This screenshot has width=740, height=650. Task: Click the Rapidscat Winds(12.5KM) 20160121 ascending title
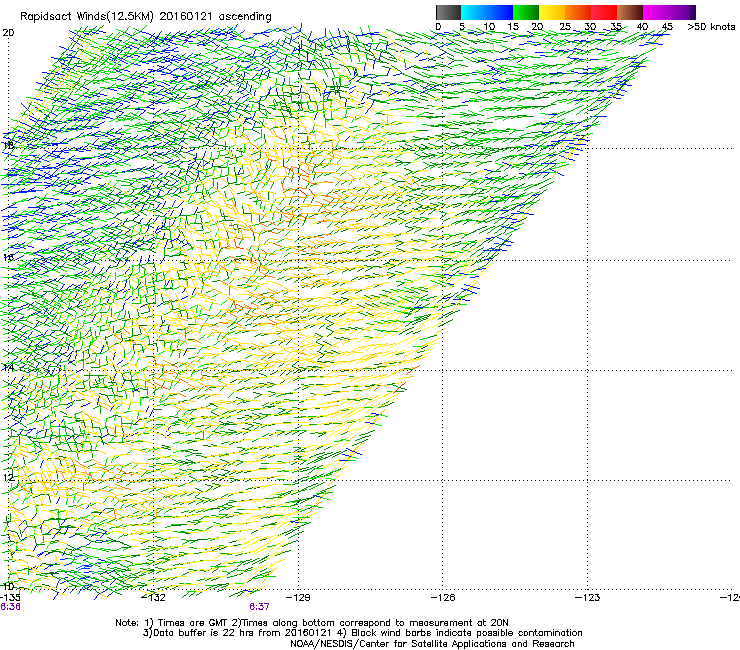pyautogui.click(x=146, y=17)
